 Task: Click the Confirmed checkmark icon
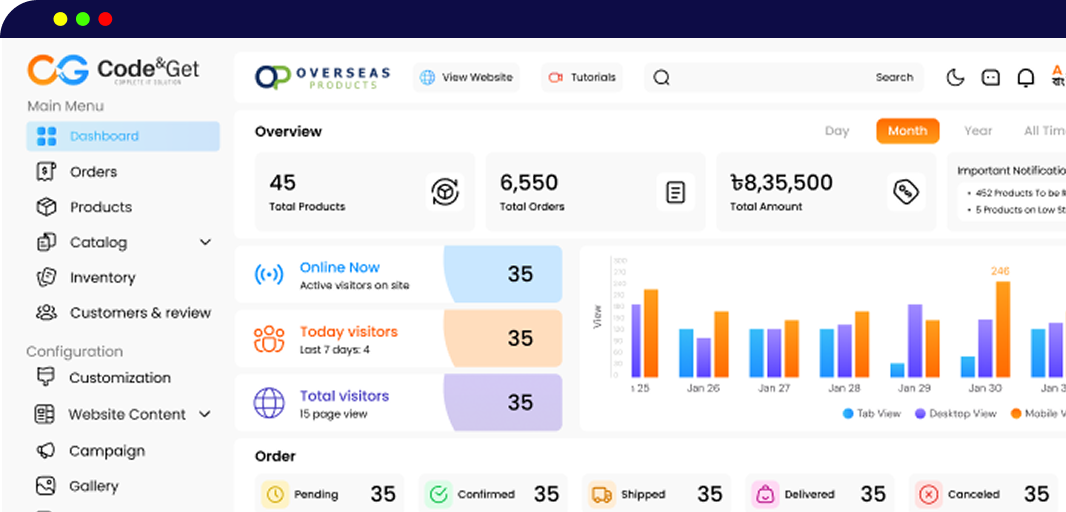coord(439,494)
